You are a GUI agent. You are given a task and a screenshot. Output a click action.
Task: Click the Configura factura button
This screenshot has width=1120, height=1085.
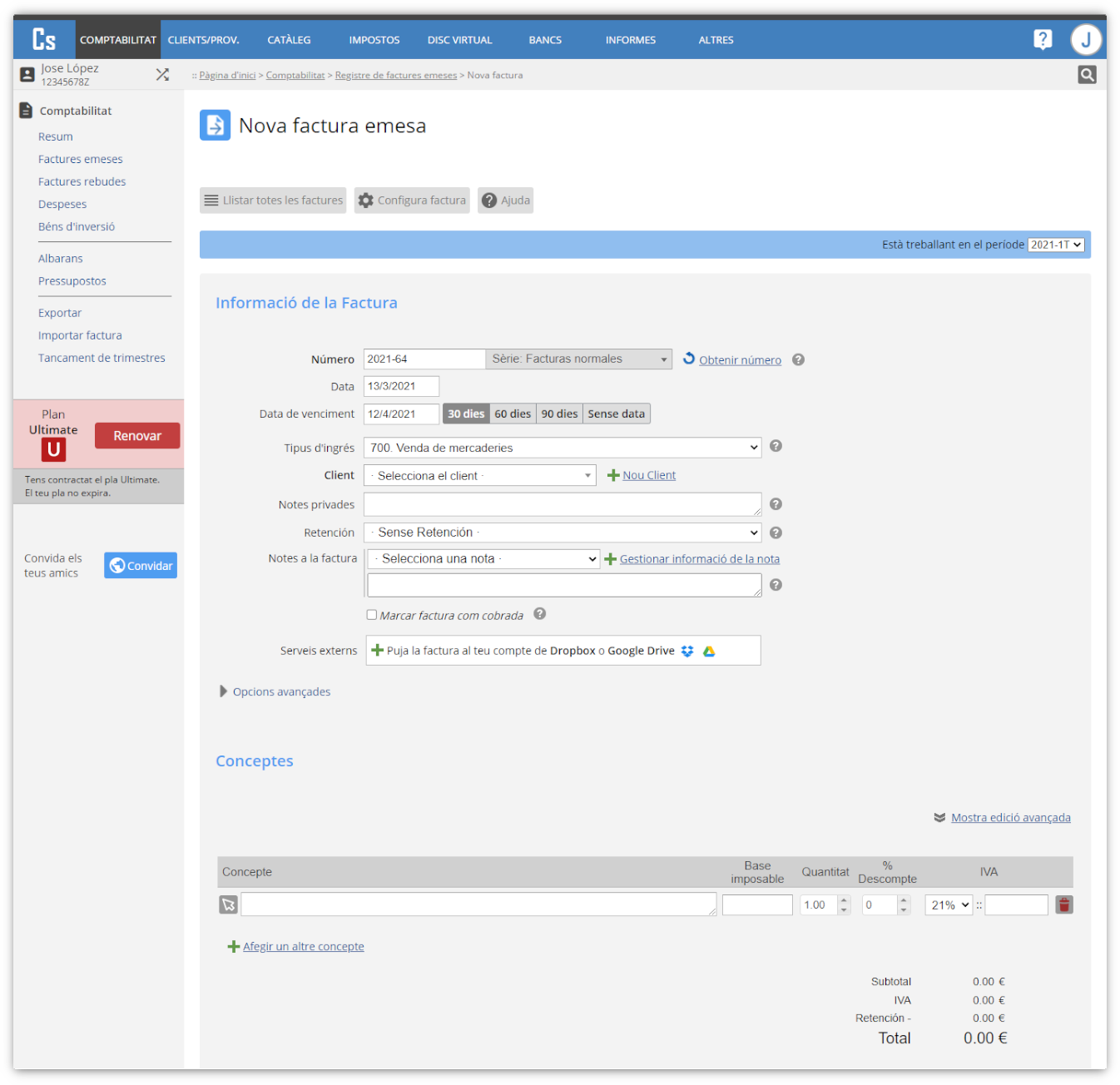pos(412,201)
